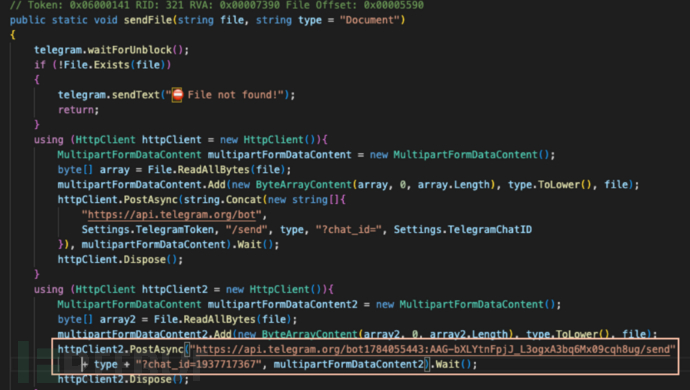
Task: Click httpClient2.Dispose(); line
Action: coord(123,379)
